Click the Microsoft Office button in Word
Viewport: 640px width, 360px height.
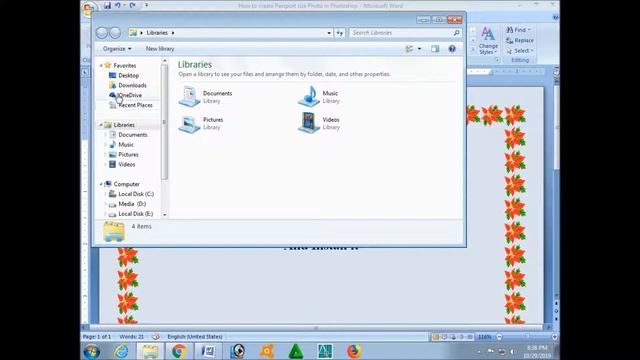89,8
